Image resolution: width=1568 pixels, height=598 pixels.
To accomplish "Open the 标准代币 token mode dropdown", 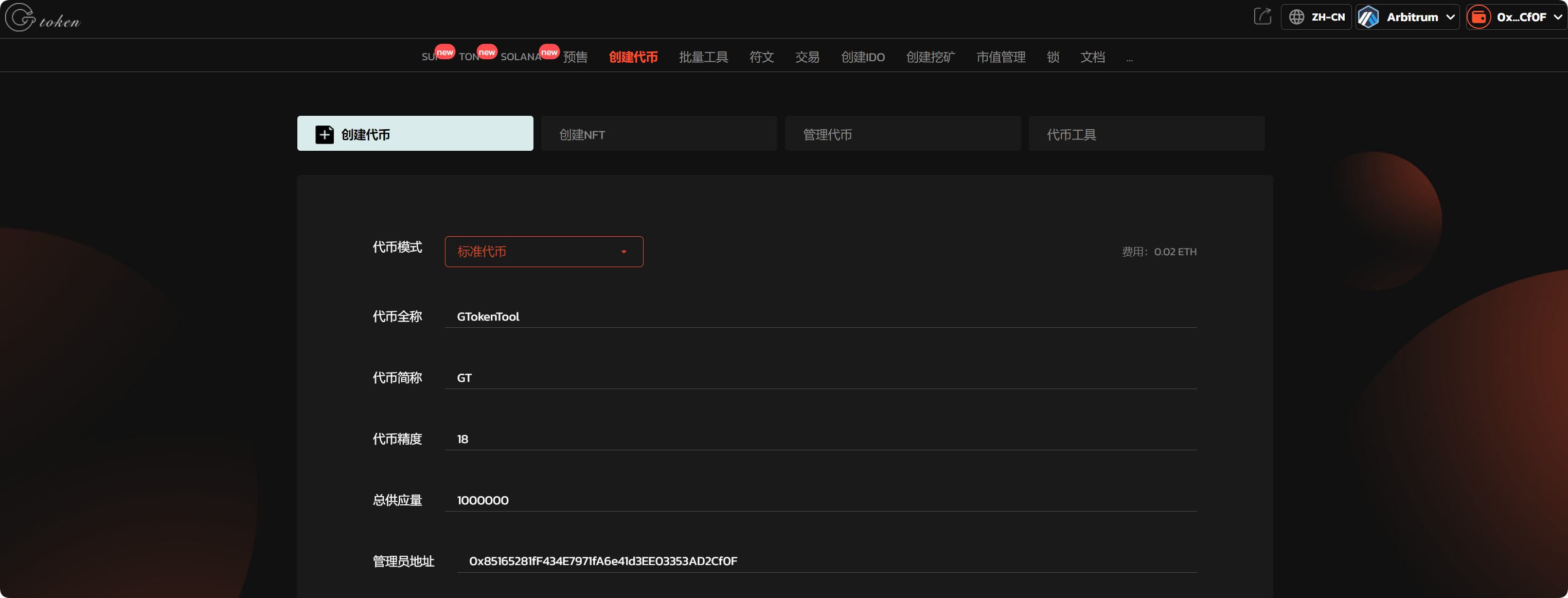I will [544, 252].
